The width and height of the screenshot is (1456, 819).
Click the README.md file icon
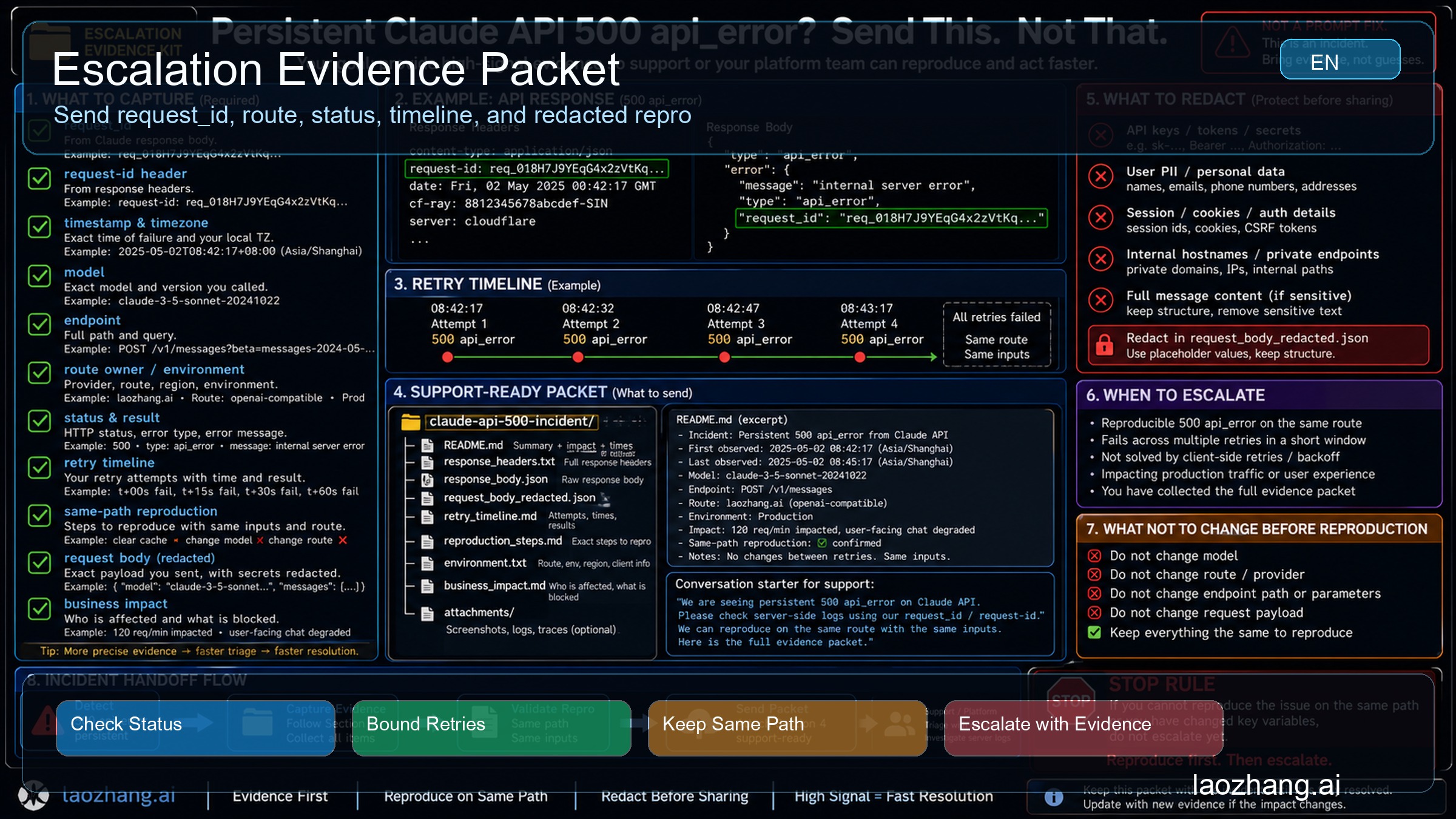pyautogui.click(x=428, y=446)
